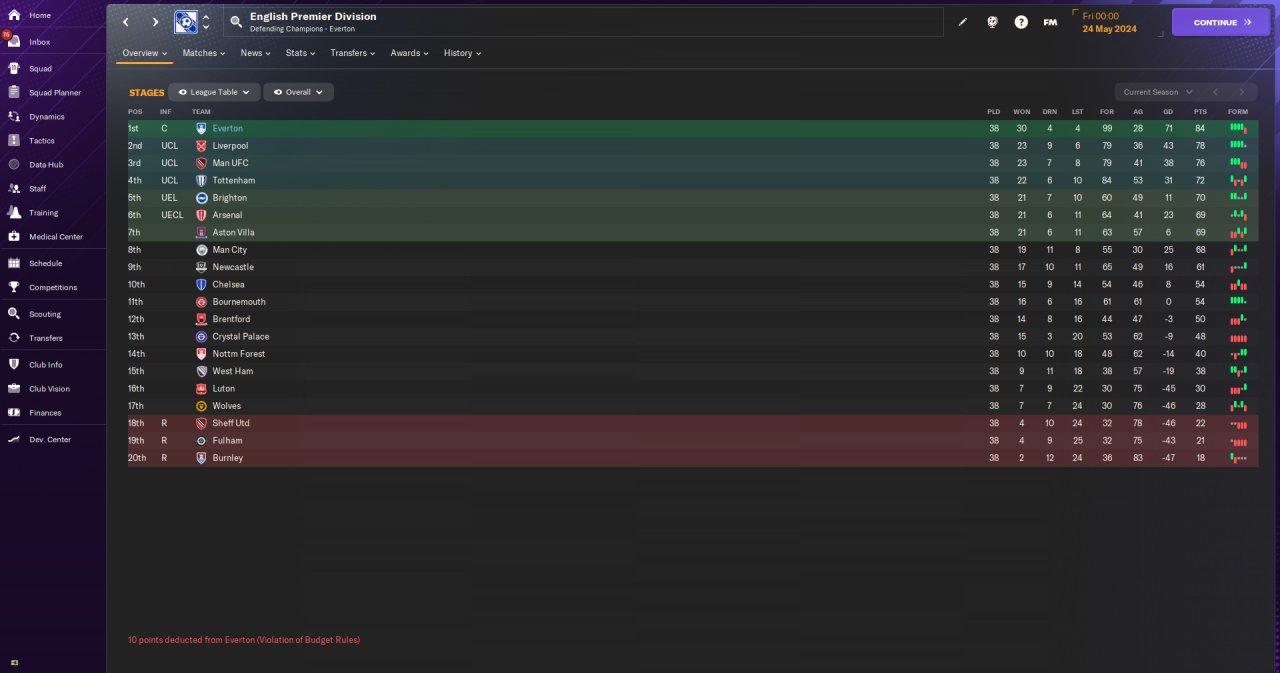Click the Premier Division competition logo
The width and height of the screenshot is (1280, 673).
coord(185,22)
